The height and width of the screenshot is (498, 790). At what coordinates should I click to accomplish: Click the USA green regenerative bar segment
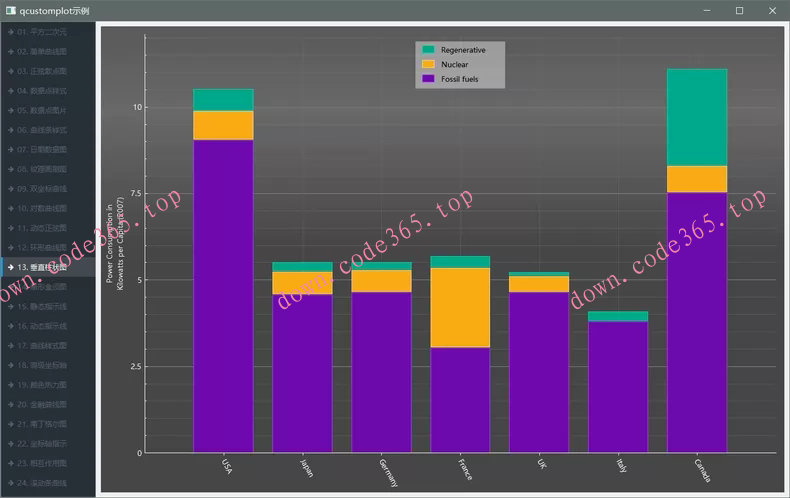223,100
